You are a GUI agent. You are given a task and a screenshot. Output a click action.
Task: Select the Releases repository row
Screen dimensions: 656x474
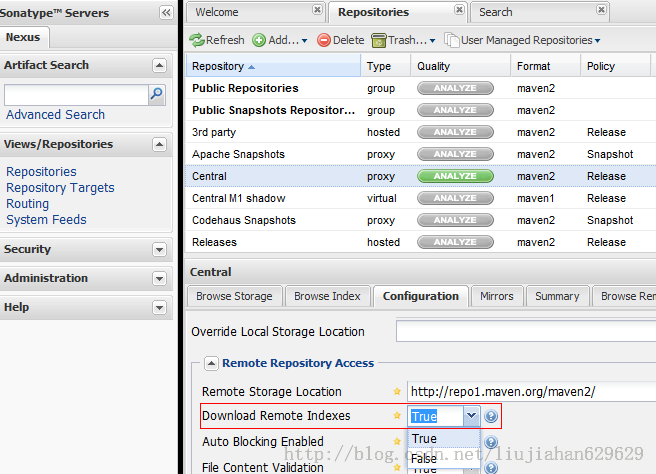[x=420, y=242]
